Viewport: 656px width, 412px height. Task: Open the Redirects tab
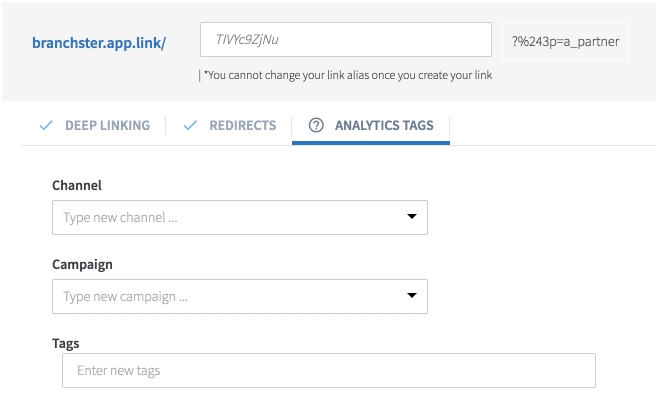tap(242, 126)
